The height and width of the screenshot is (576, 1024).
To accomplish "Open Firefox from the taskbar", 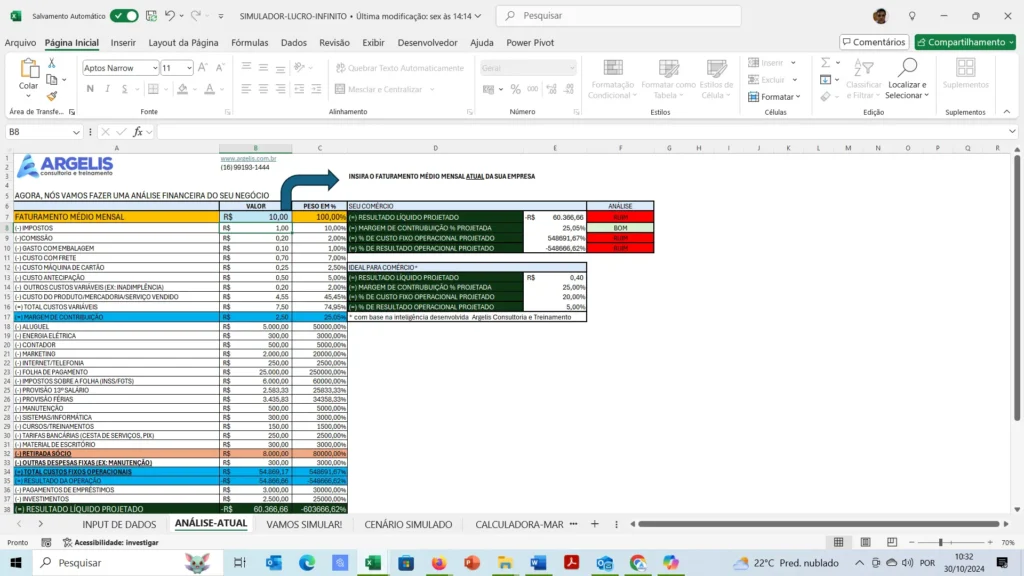I will pyautogui.click(x=439, y=562).
